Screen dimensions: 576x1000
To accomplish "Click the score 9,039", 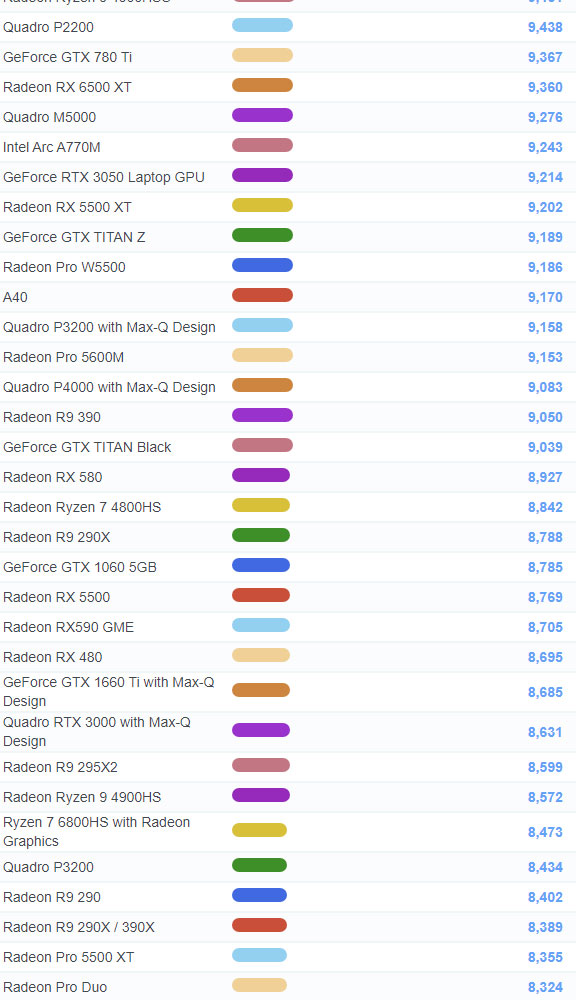I will point(545,447).
